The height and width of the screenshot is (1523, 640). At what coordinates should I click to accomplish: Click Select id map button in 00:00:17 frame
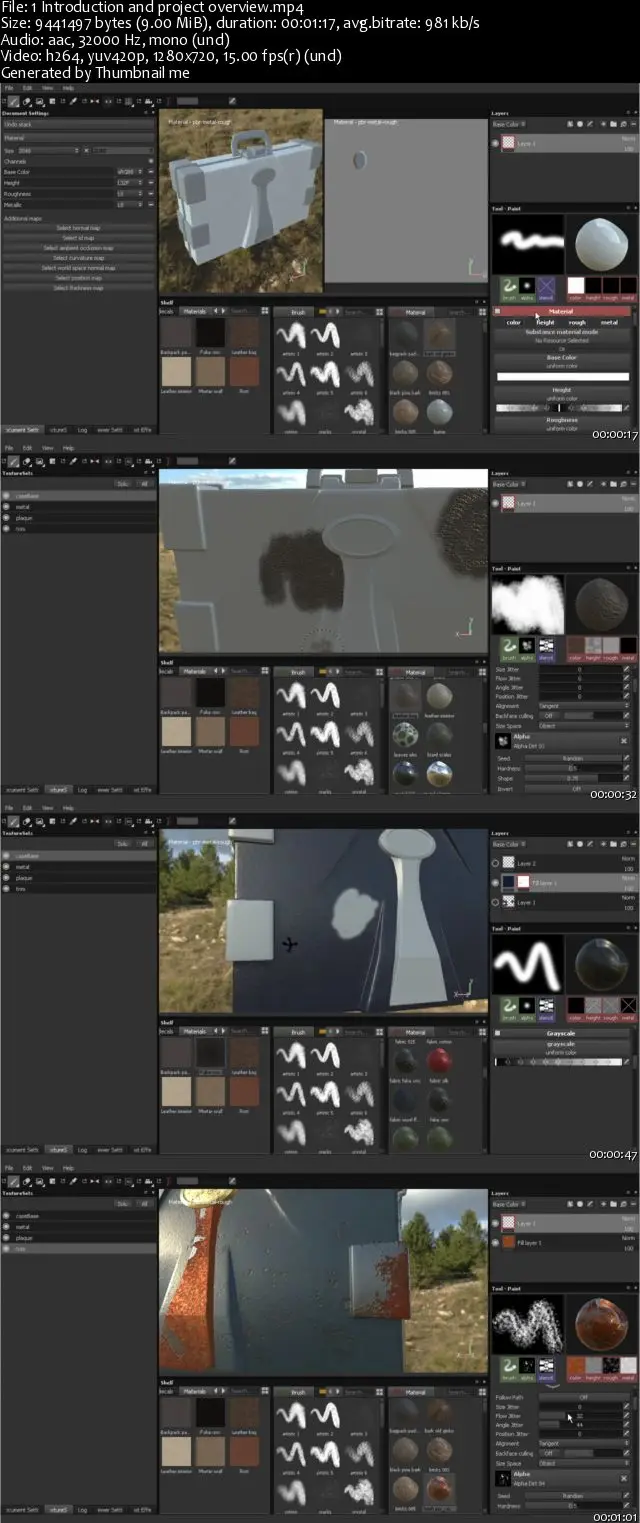78,238
